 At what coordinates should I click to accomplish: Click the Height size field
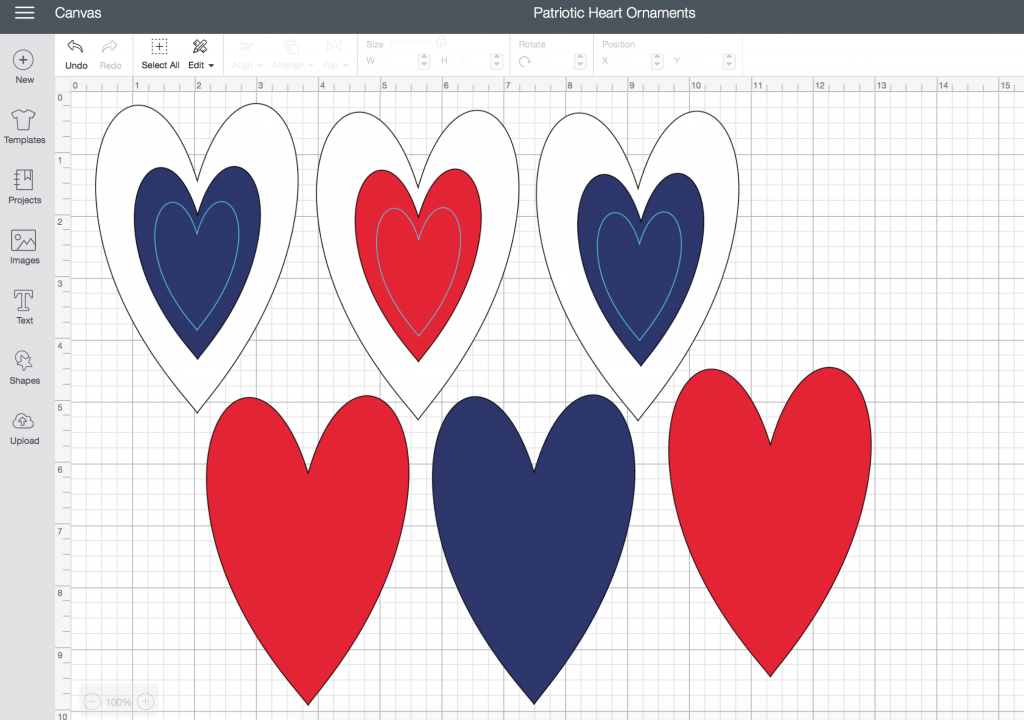click(x=473, y=61)
